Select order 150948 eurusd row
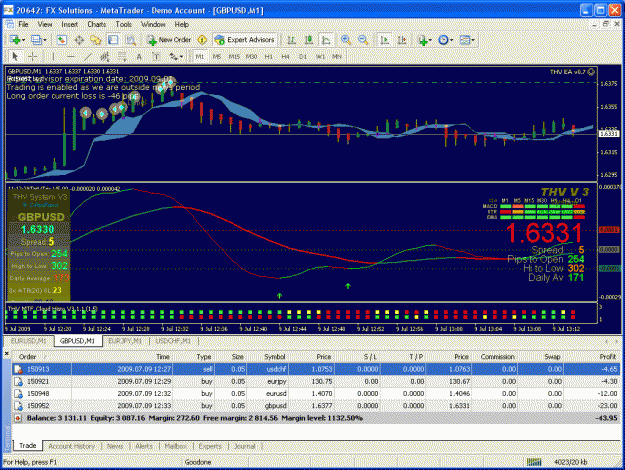 point(316,393)
